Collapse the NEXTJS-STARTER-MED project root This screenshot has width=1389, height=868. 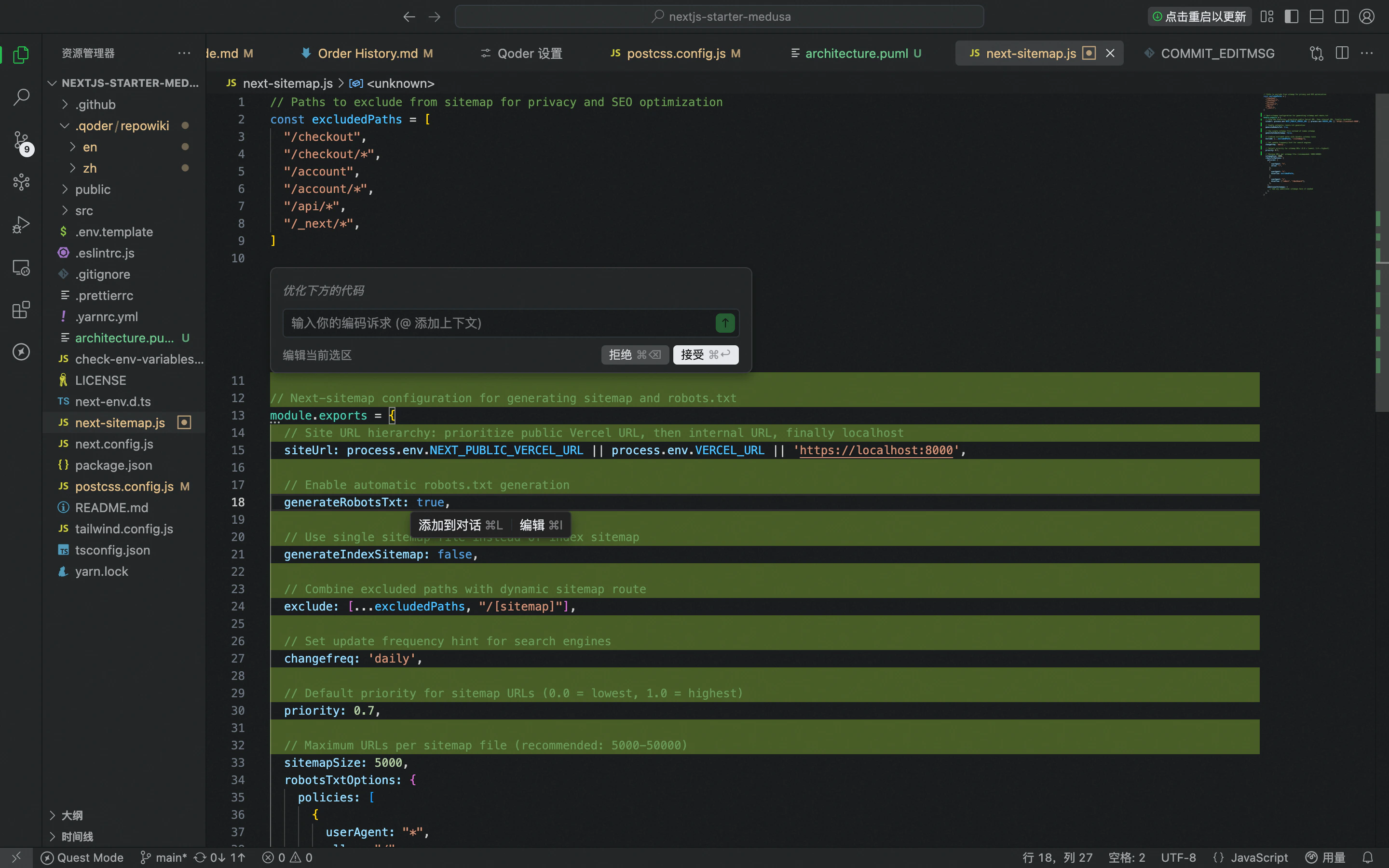click(x=124, y=83)
